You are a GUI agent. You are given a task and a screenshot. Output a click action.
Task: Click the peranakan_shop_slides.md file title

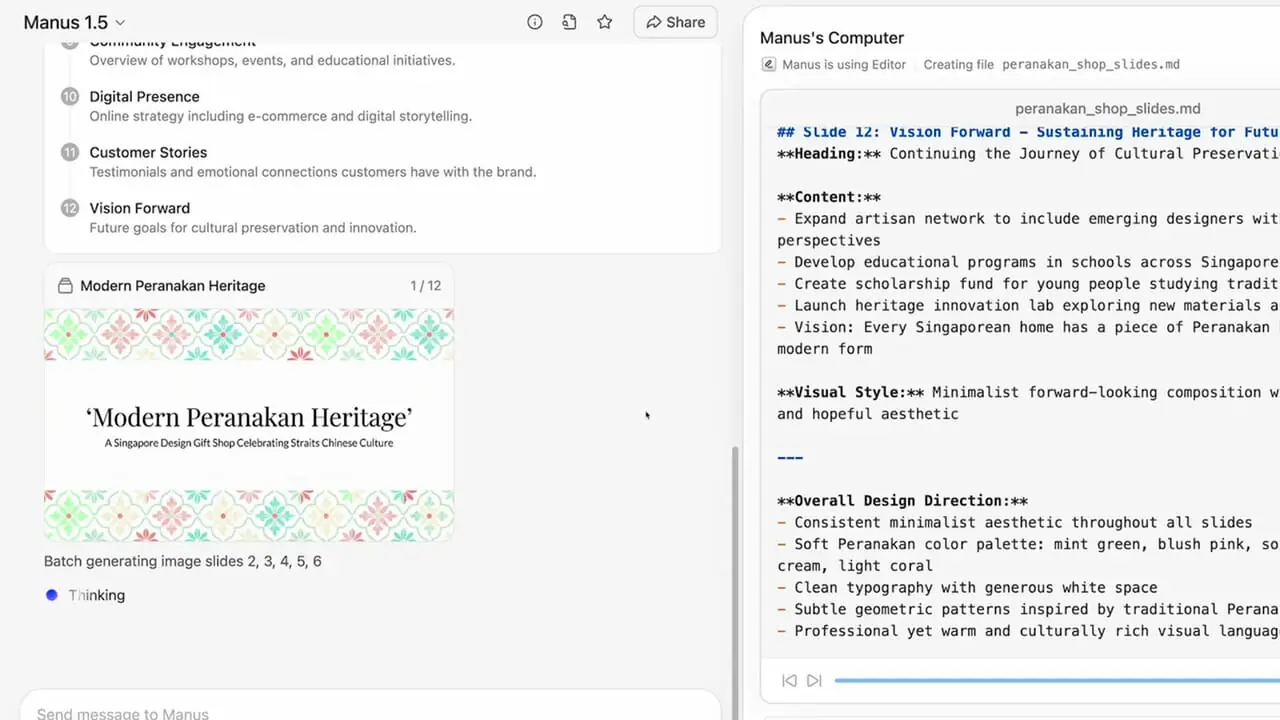coord(1107,108)
